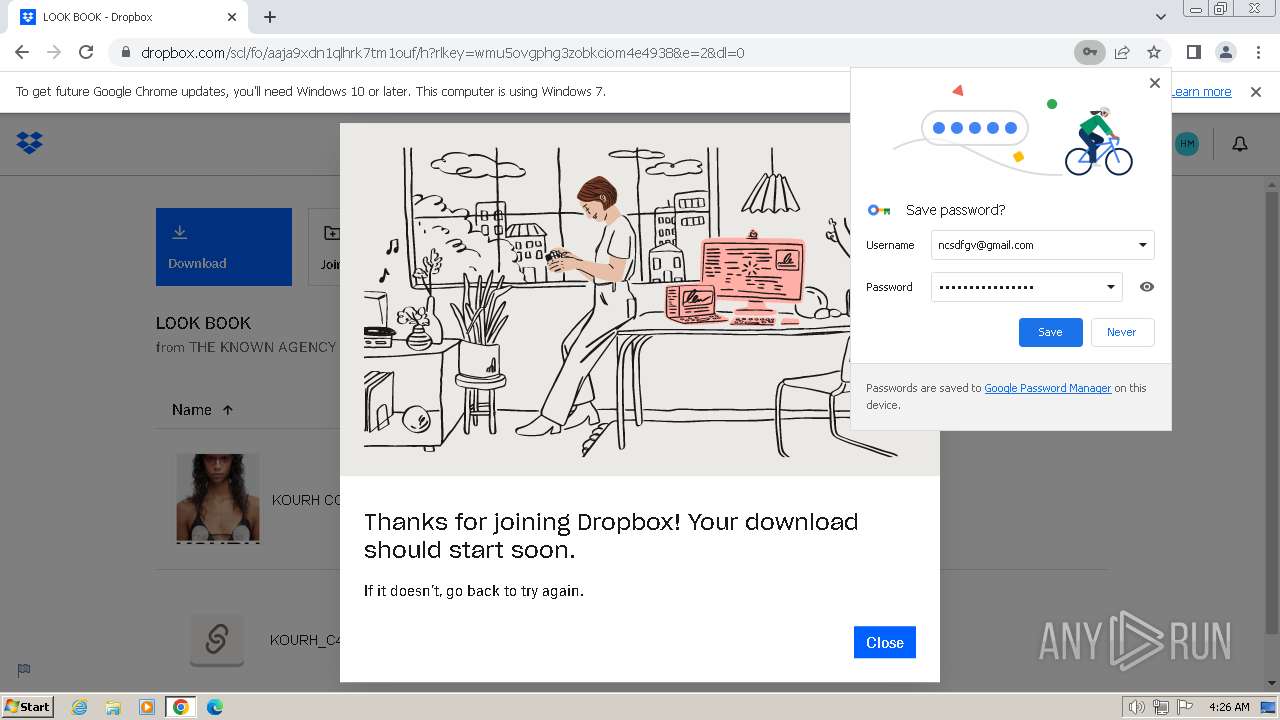Click the flag icon at page bottom-left
The width and height of the screenshot is (1280, 720).
click(24, 670)
